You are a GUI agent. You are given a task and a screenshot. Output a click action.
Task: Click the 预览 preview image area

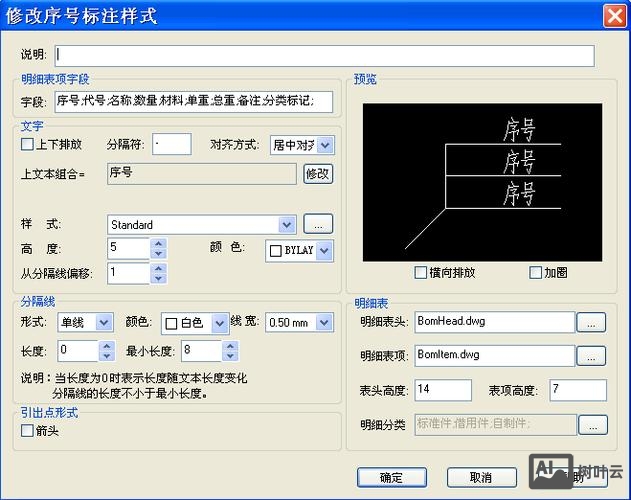(x=482, y=182)
